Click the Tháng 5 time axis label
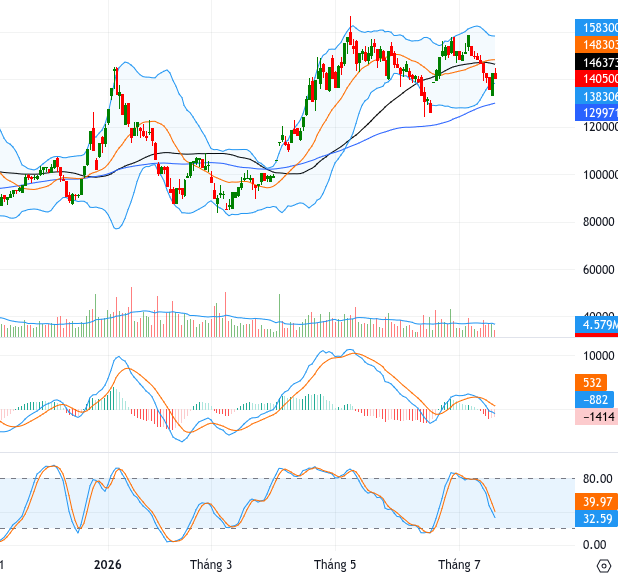Viewport: 618px width, 573px height. [335, 565]
